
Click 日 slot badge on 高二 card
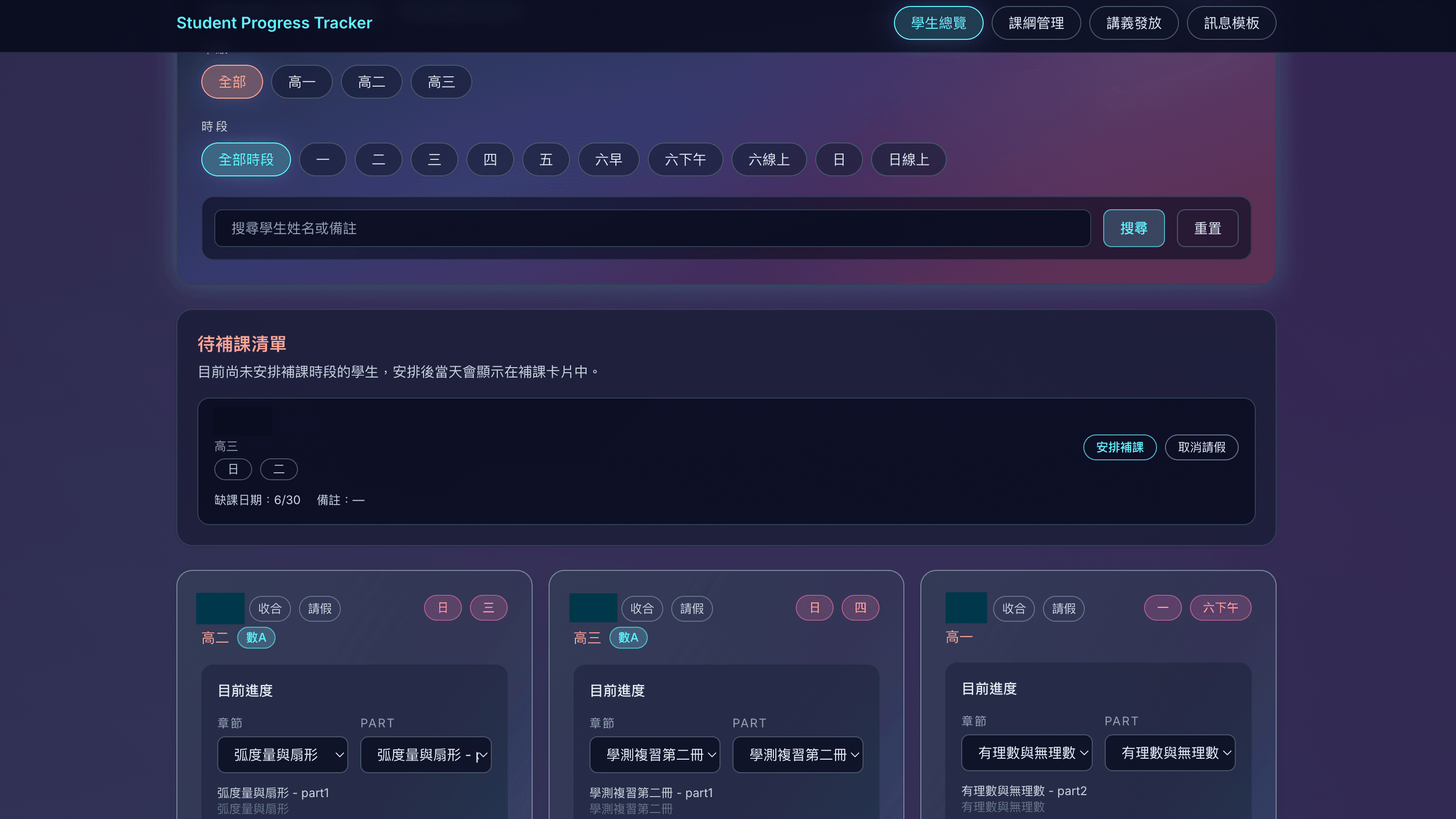tap(443, 608)
